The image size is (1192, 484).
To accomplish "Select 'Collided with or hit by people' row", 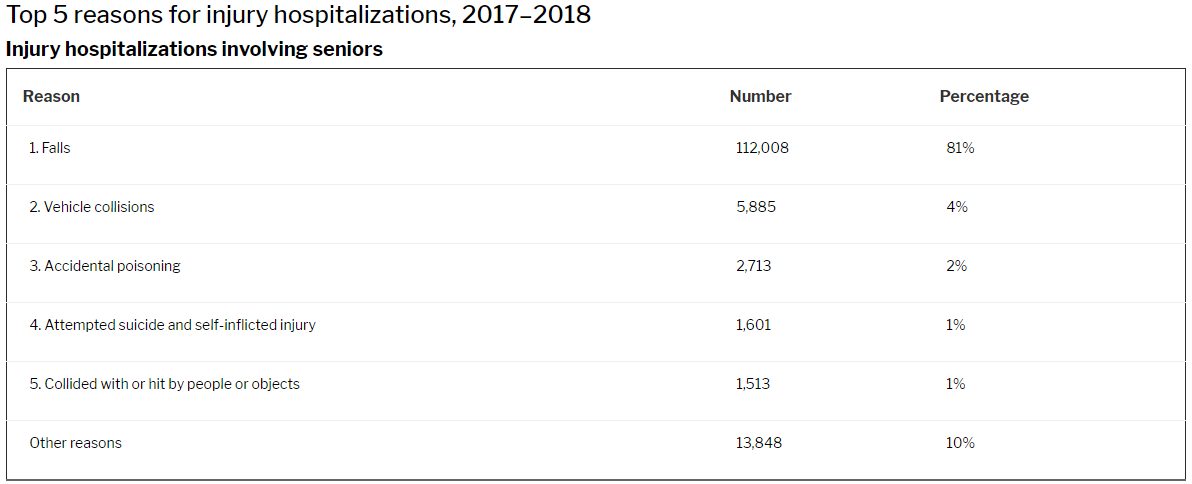I will (164, 384).
